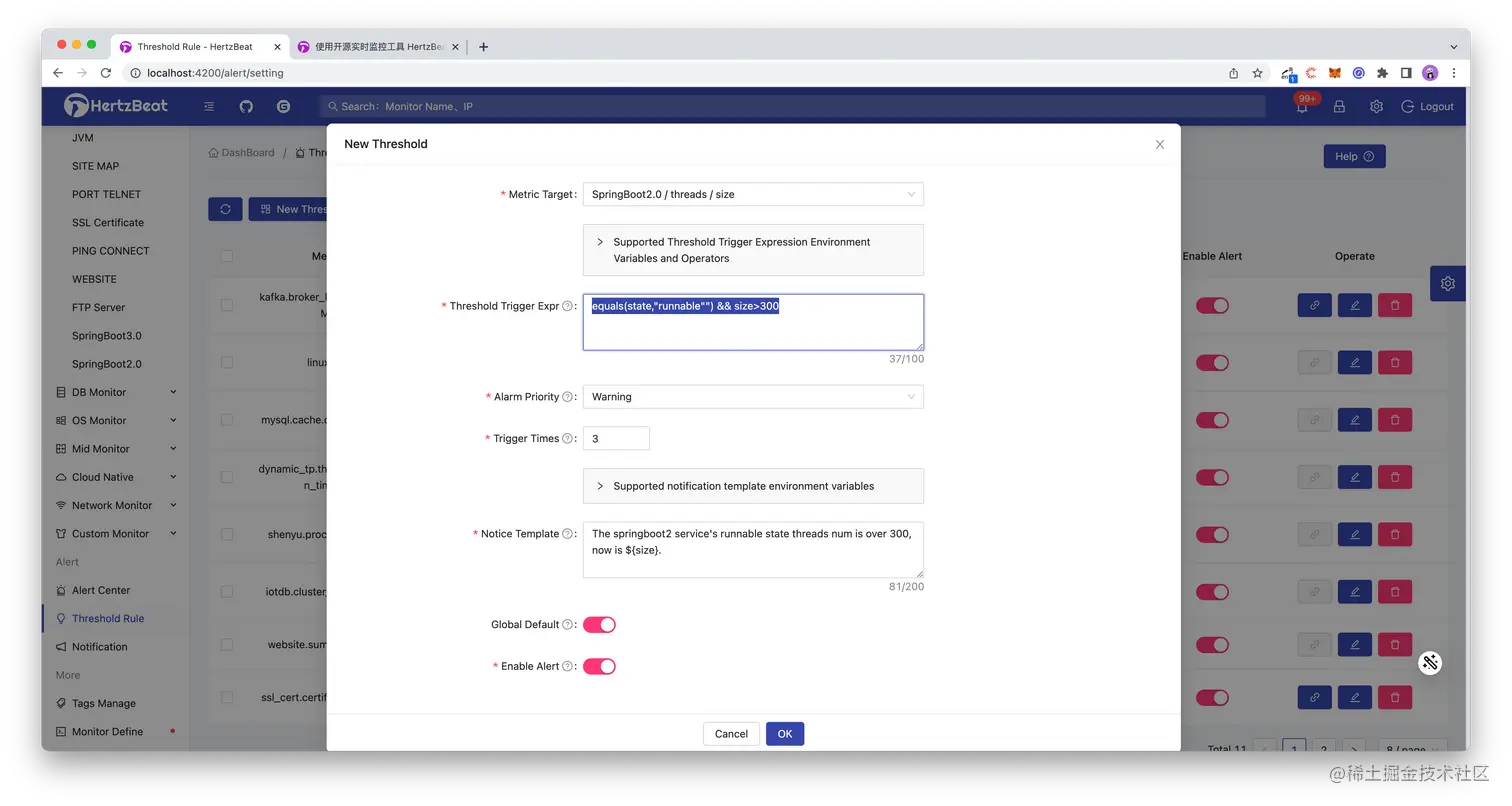Show help for Global Default
This screenshot has height=806, width=1512.
point(567,625)
